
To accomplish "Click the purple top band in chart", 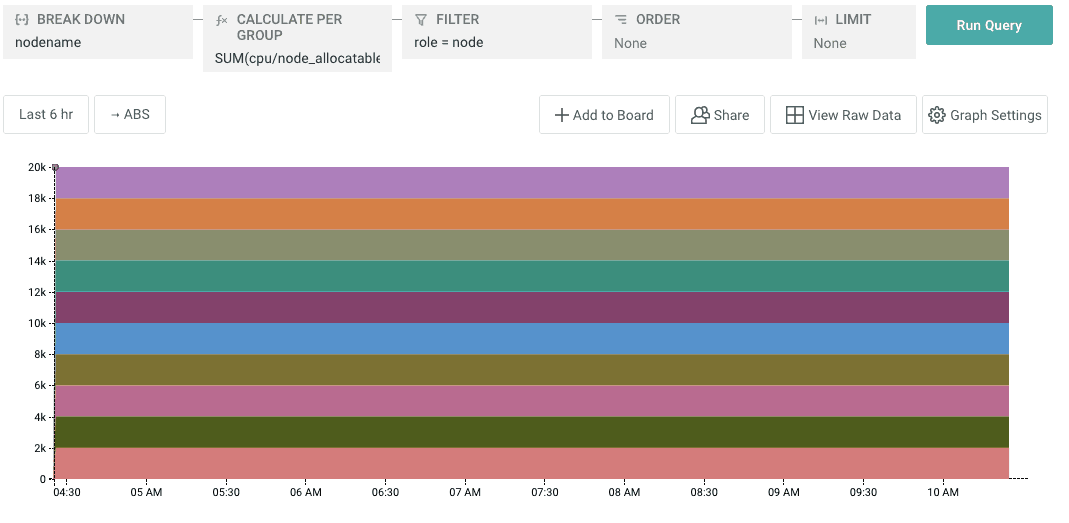I will coord(530,182).
